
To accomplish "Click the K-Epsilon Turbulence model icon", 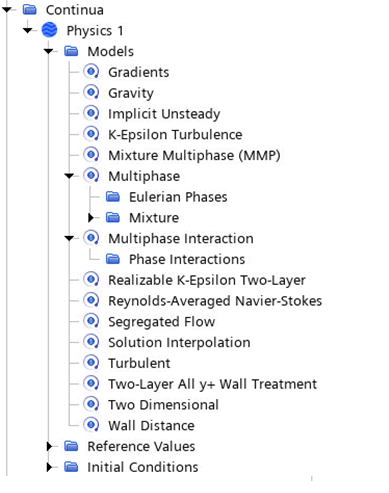I will (91, 134).
